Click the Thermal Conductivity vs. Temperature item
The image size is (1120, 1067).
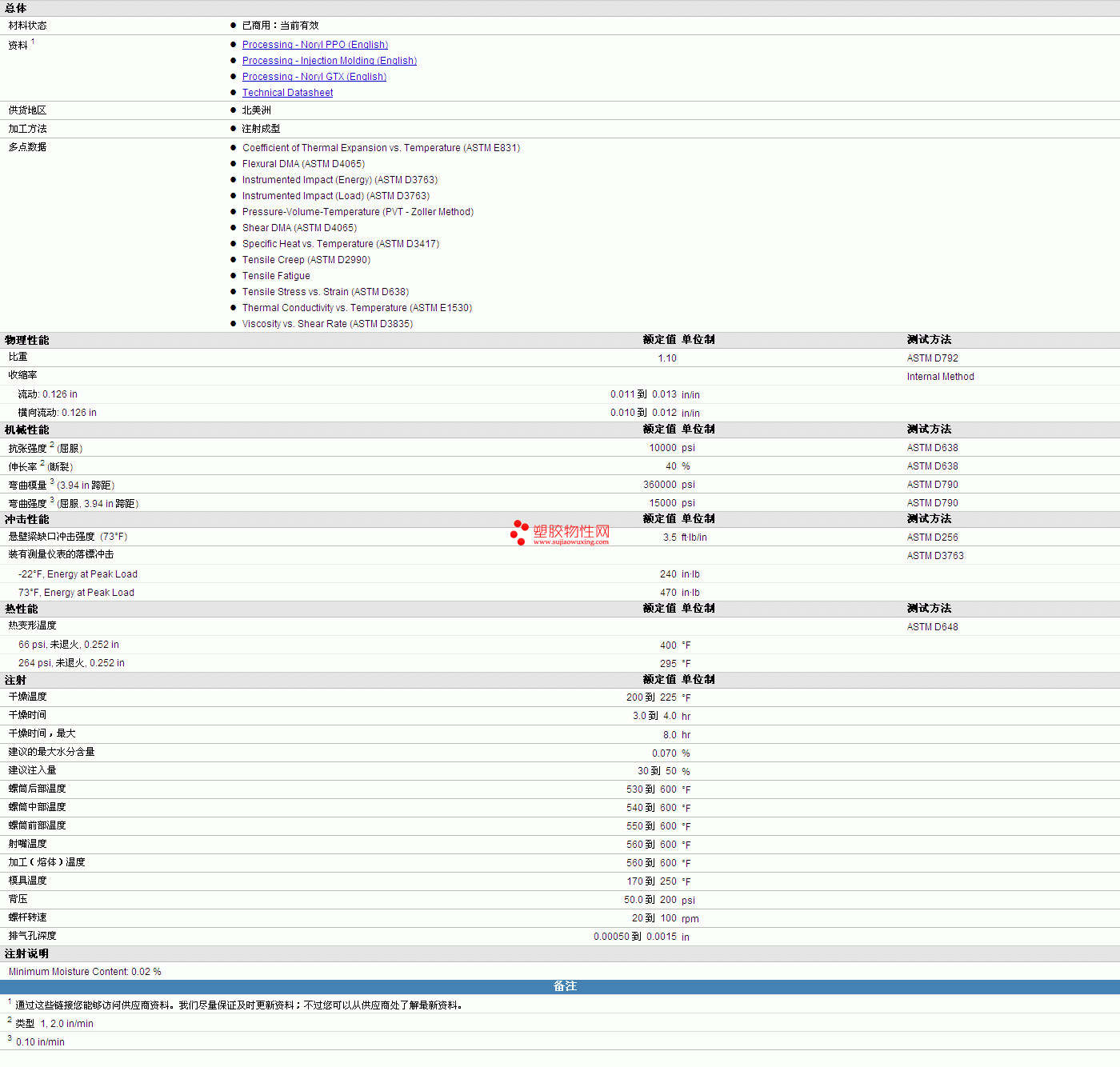pyautogui.click(x=357, y=308)
